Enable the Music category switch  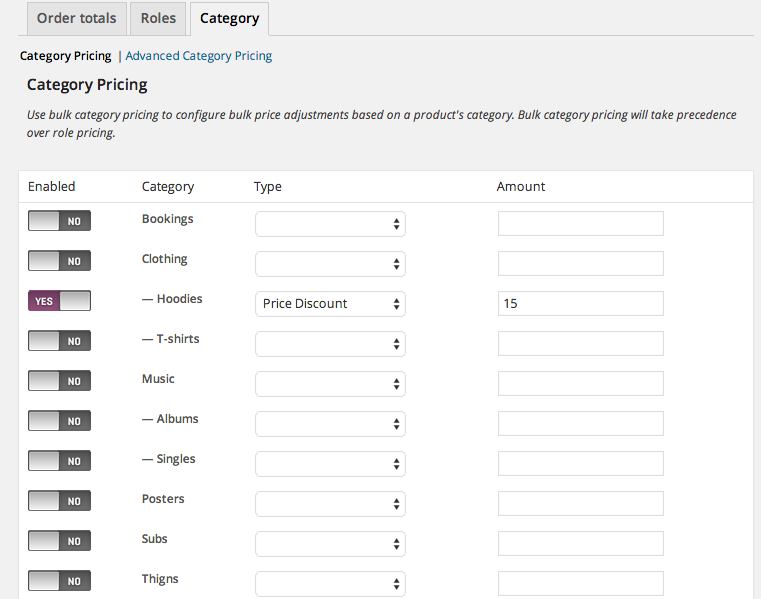tap(59, 381)
